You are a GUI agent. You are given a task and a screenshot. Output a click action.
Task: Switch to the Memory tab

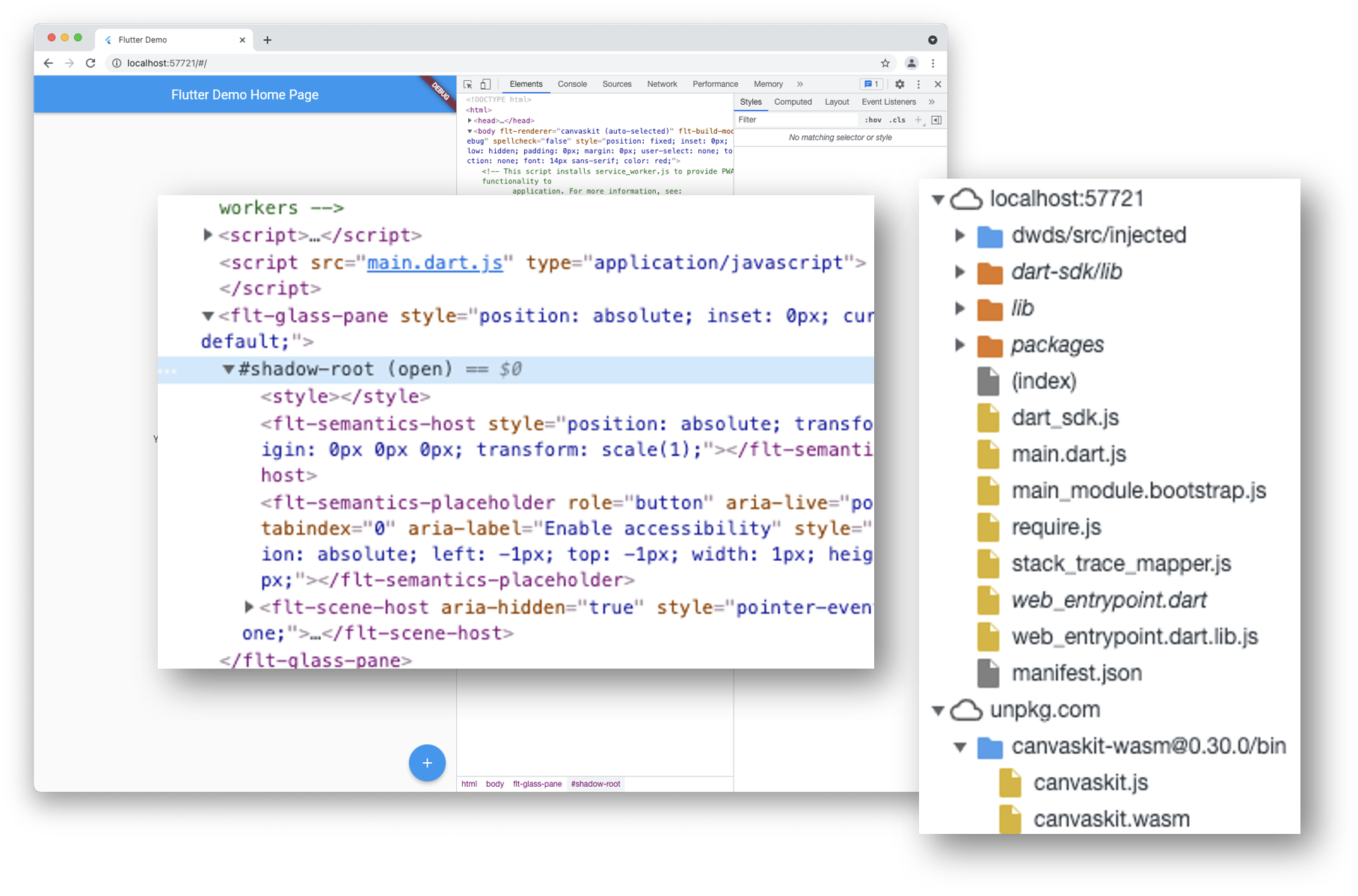[768, 85]
